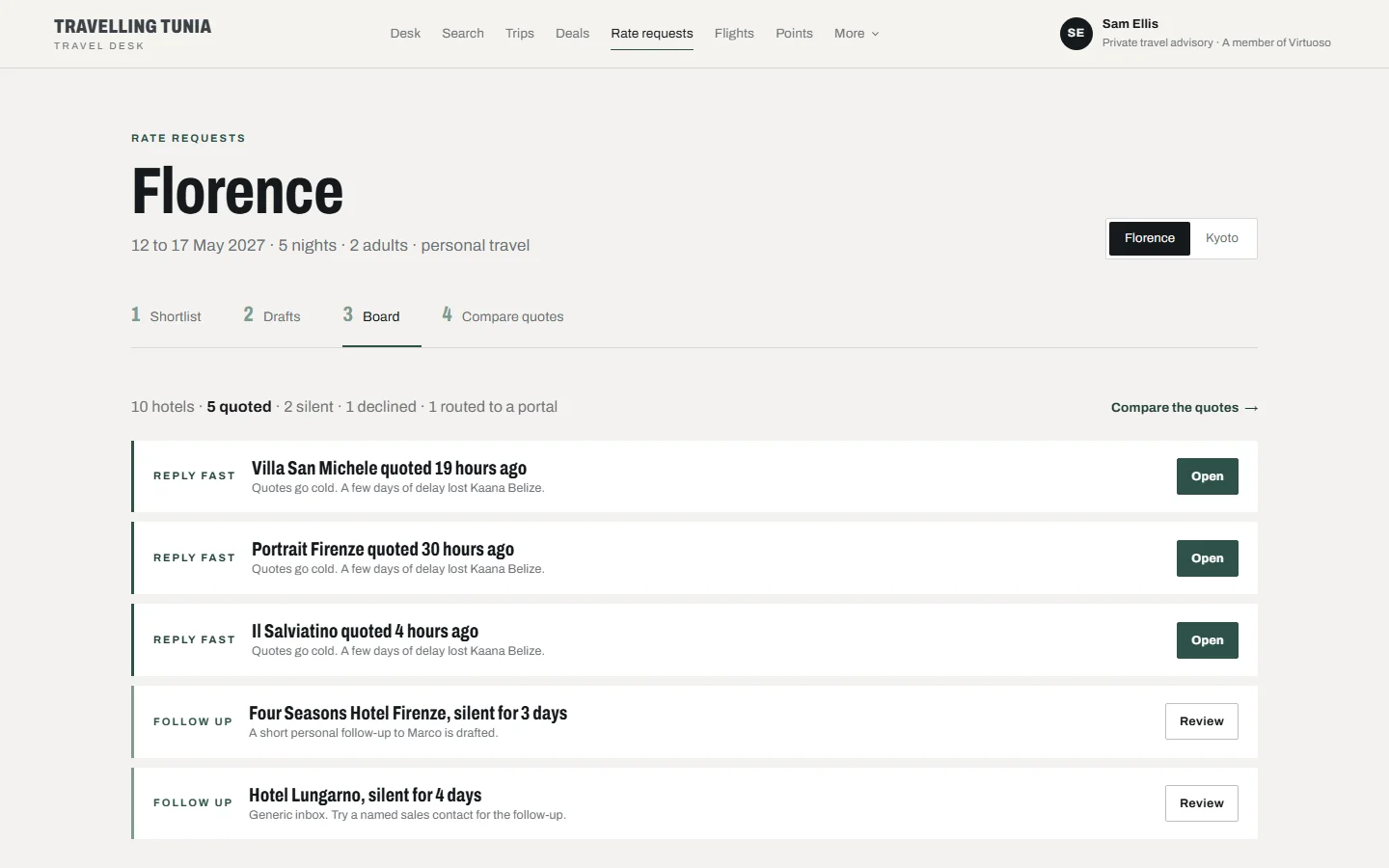The width and height of the screenshot is (1389, 868).
Task: Open the Deals page
Action: [572, 34]
